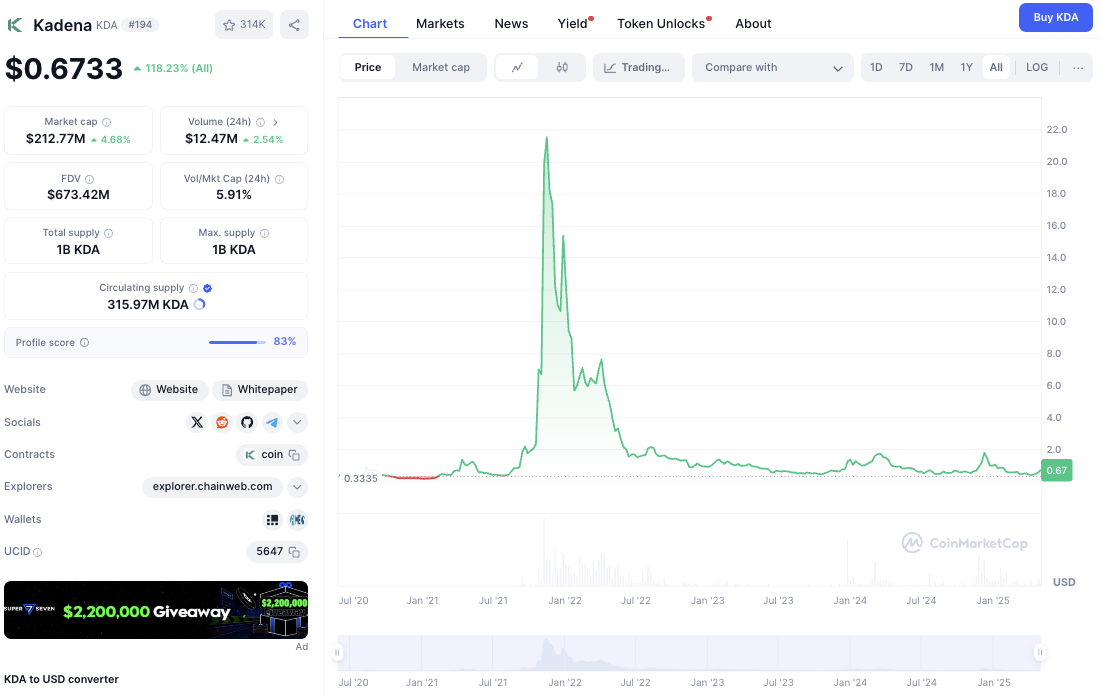Switch chart to candlestick view
The height and width of the screenshot is (695, 1101).
click(x=562, y=67)
